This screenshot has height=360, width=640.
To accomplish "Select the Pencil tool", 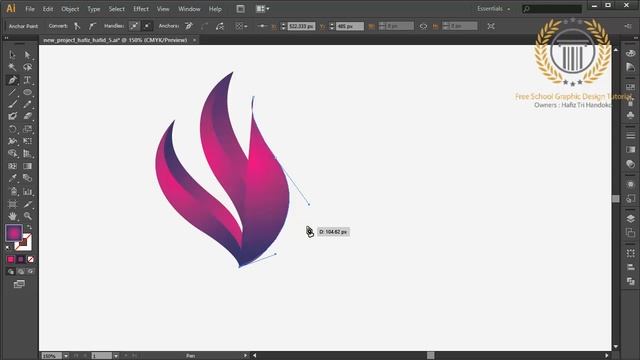I will [27, 104].
